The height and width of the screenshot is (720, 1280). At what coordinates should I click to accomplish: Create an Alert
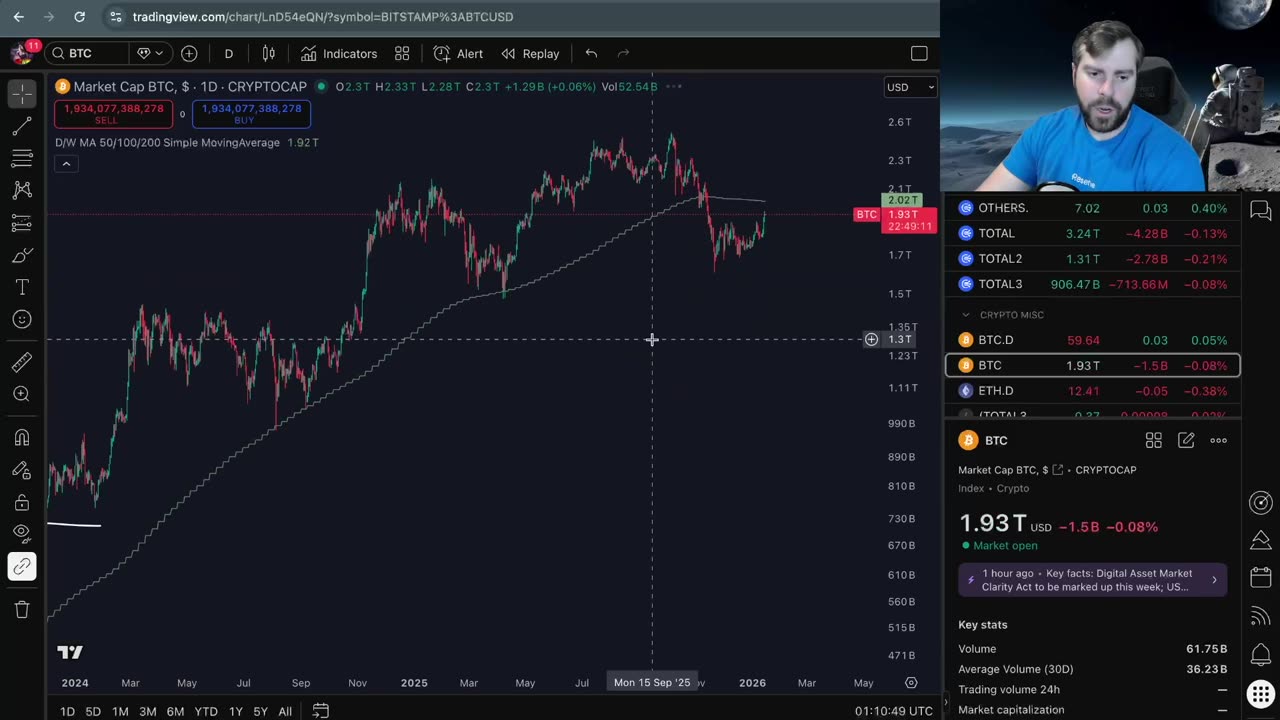click(458, 53)
